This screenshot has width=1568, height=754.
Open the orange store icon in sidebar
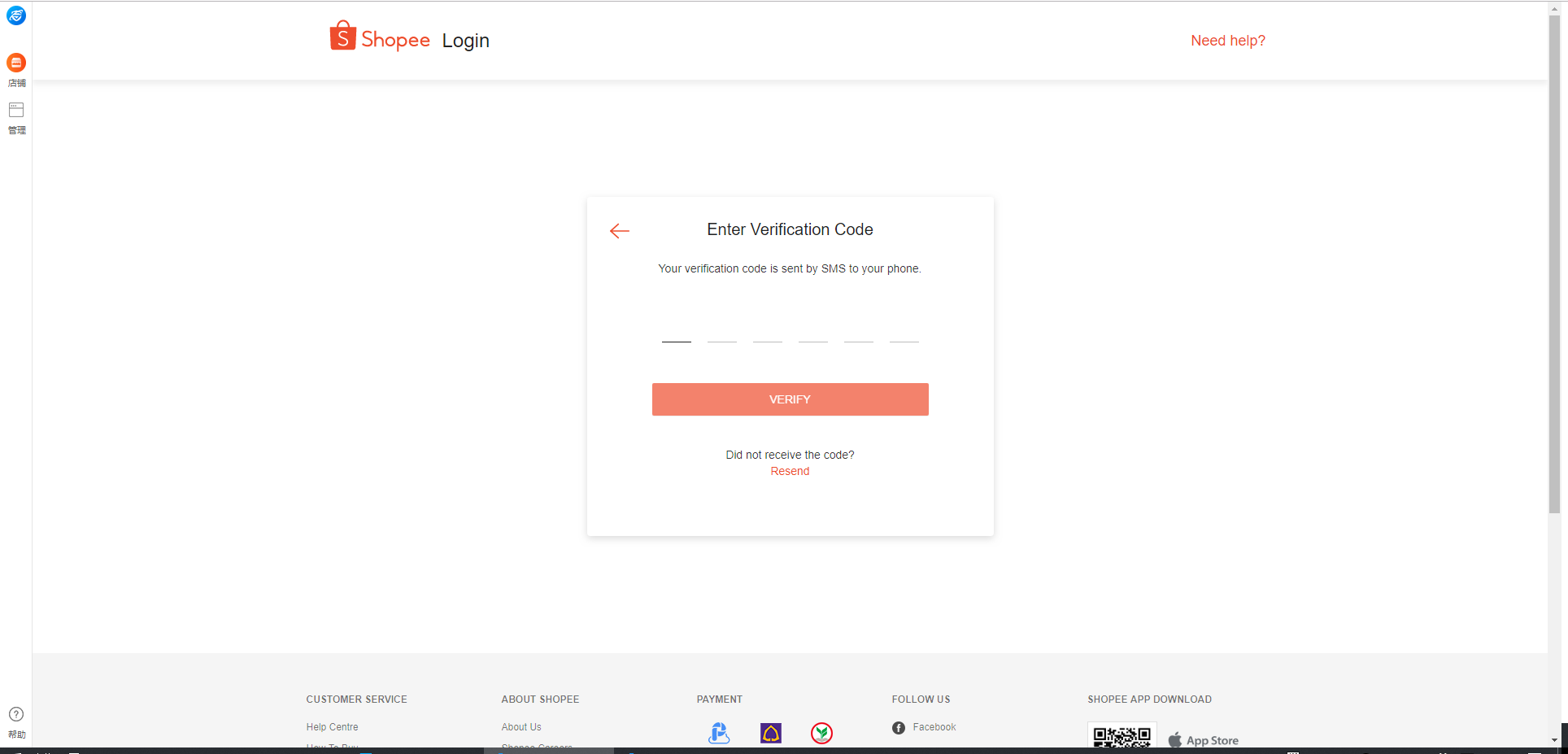click(16, 63)
